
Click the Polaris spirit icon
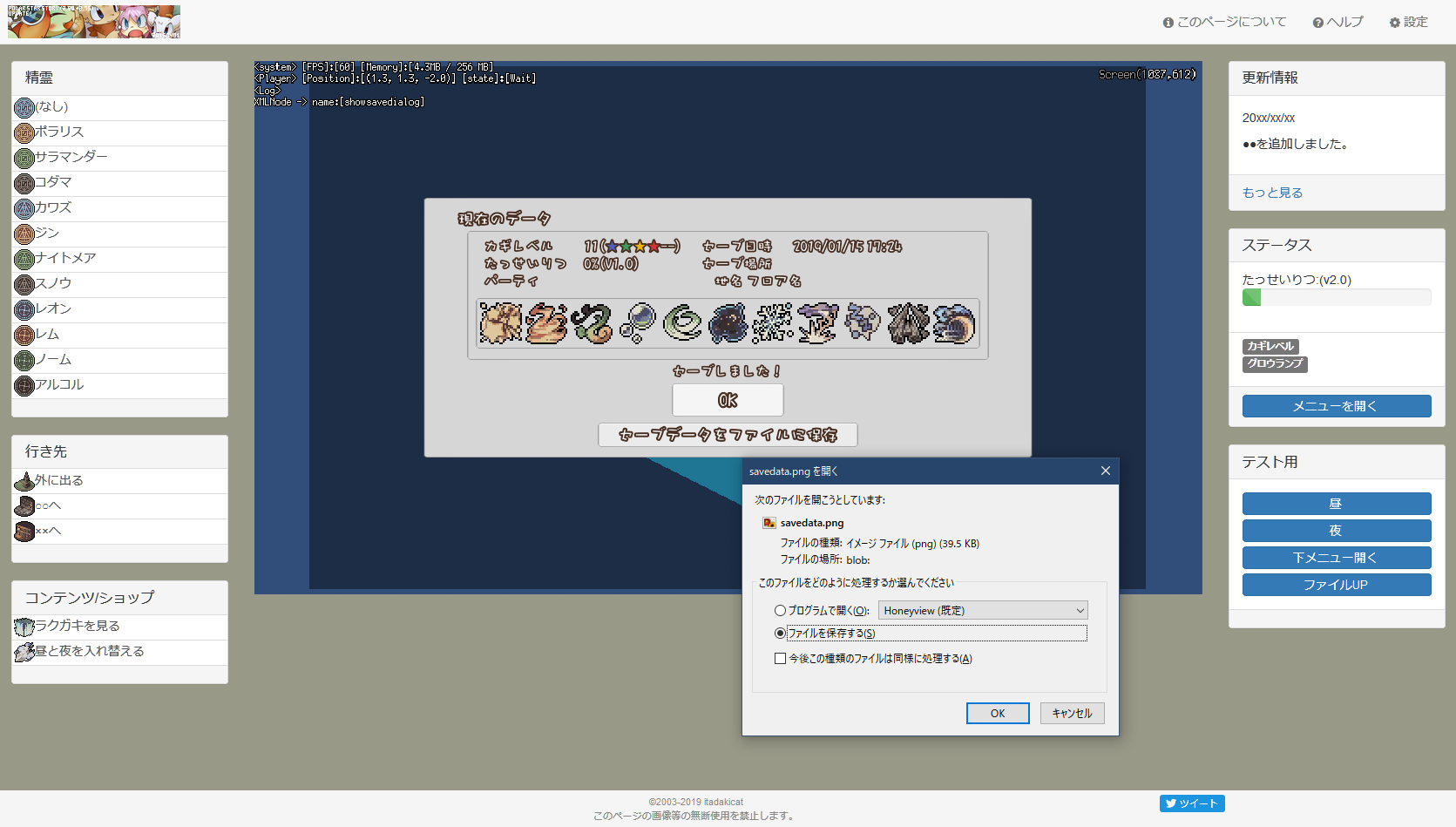[x=24, y=132]
